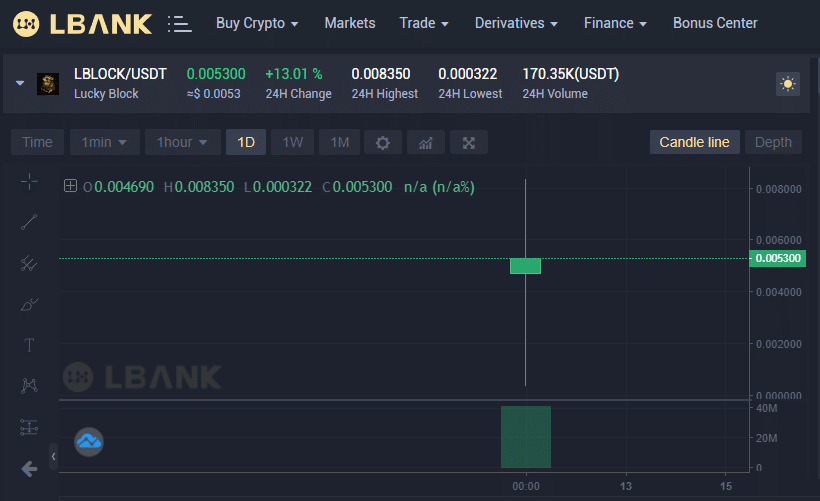Click the 170.35K(USDT) volume value
This screenshot has width=820, height=501.
pyautogui.click(x=571, y=74)
